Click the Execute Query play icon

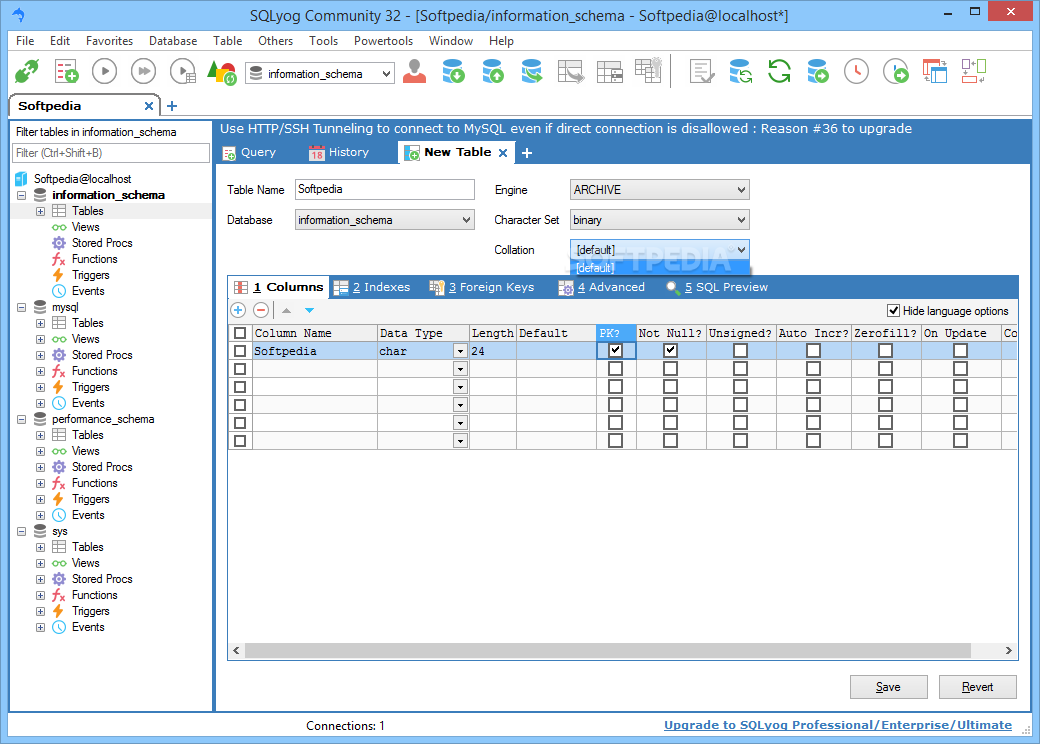[x=104, y=71]
